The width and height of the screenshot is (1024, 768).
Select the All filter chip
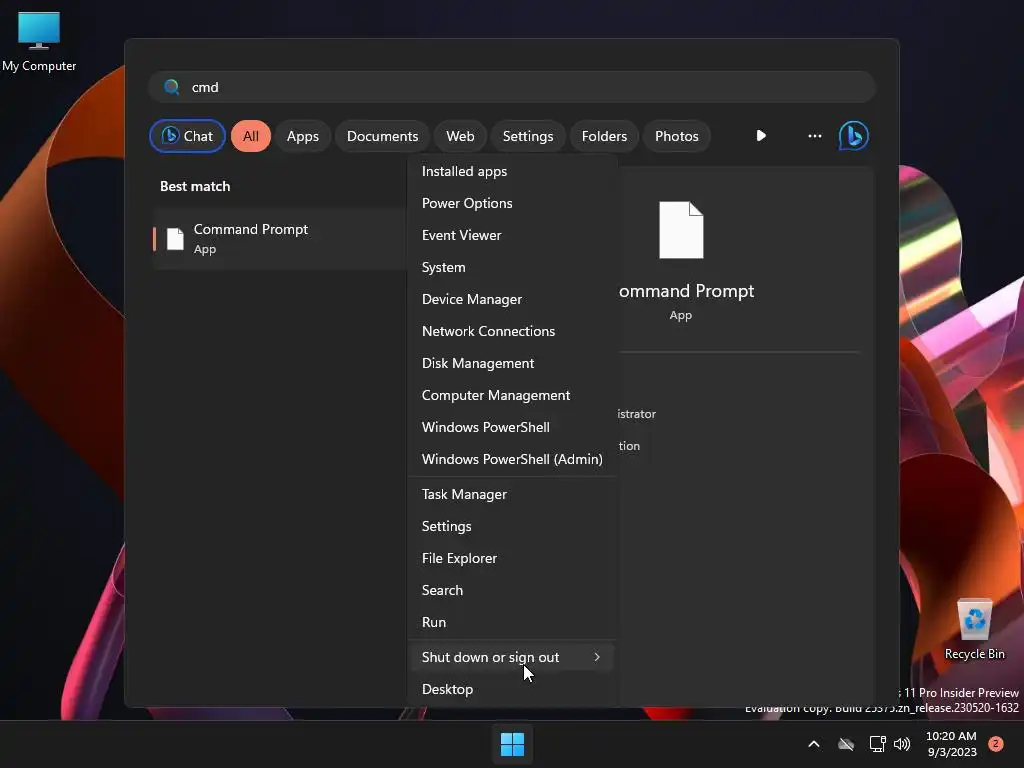point(251,136)
